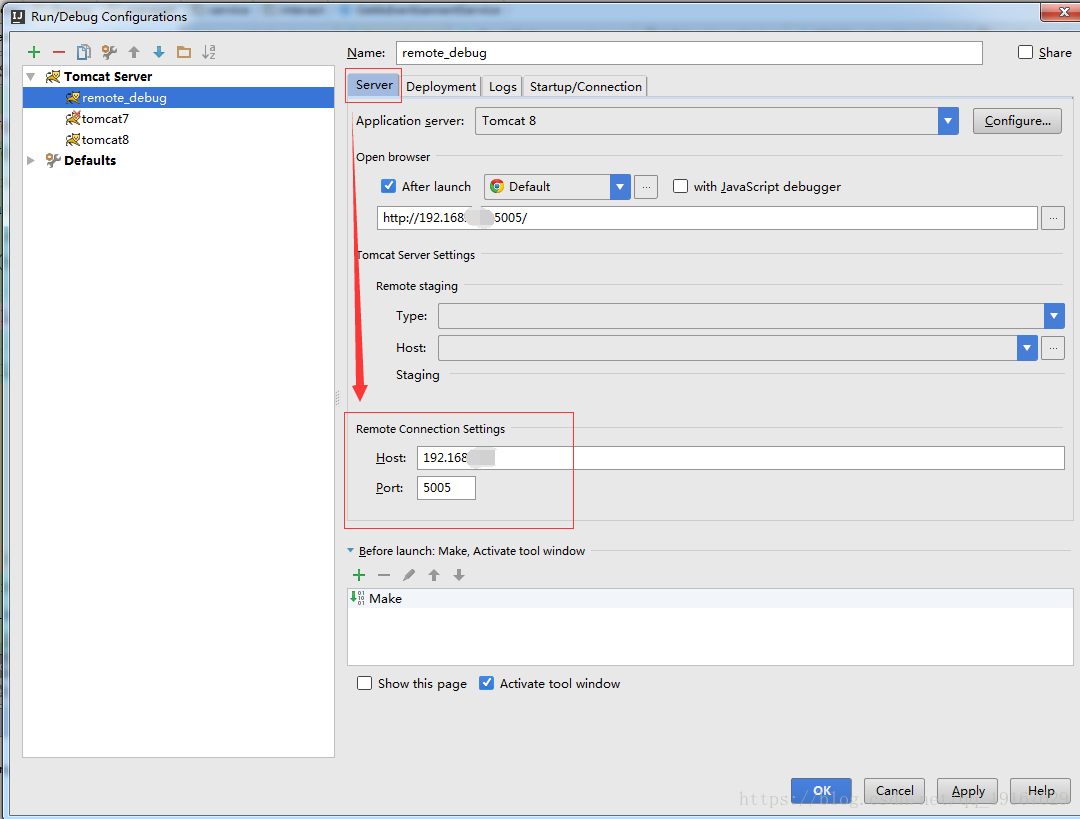This screenshot has height=819, width=1080.
Task: Disable the Activate tool window checkbox
Action: pyautogui.click(x=486, y=683)
